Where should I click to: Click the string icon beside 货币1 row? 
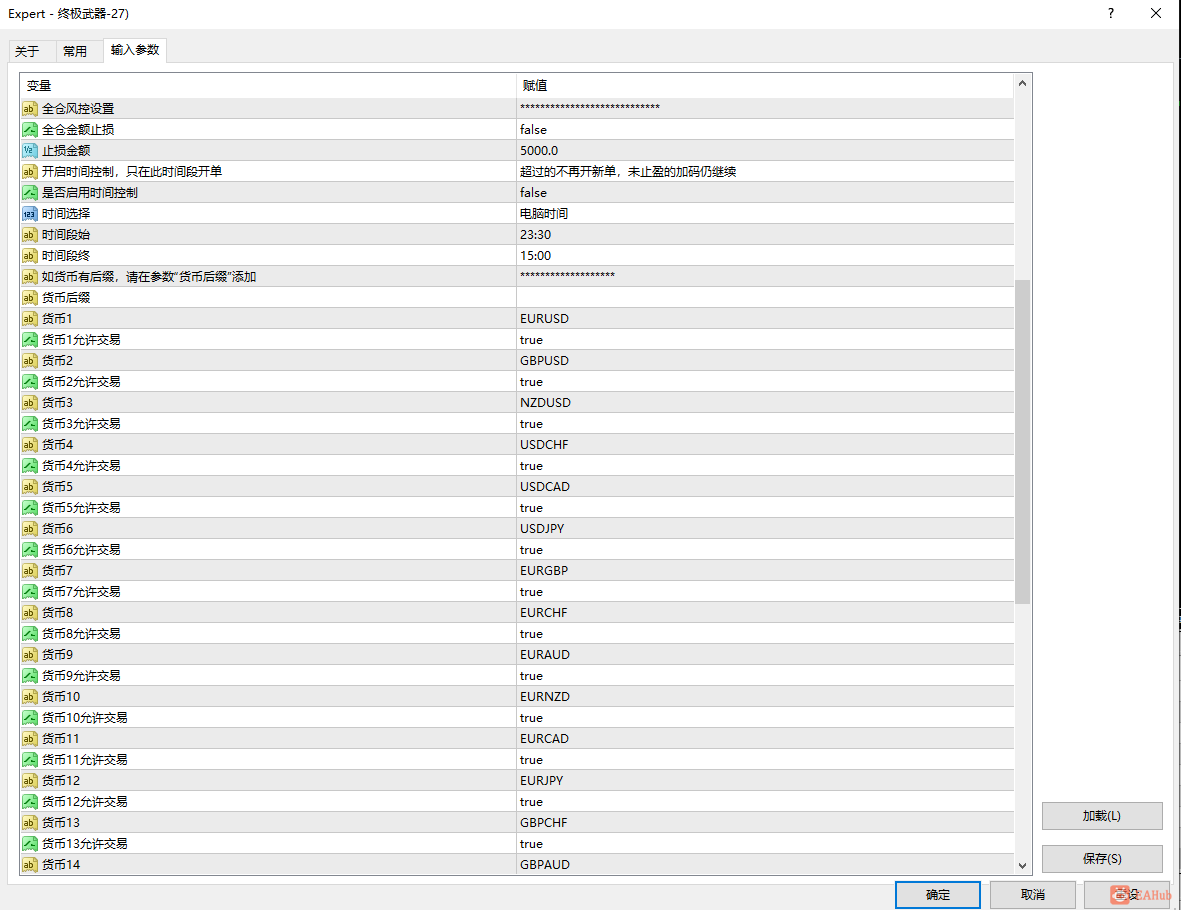pyautogui.click(x=29, y=319)
